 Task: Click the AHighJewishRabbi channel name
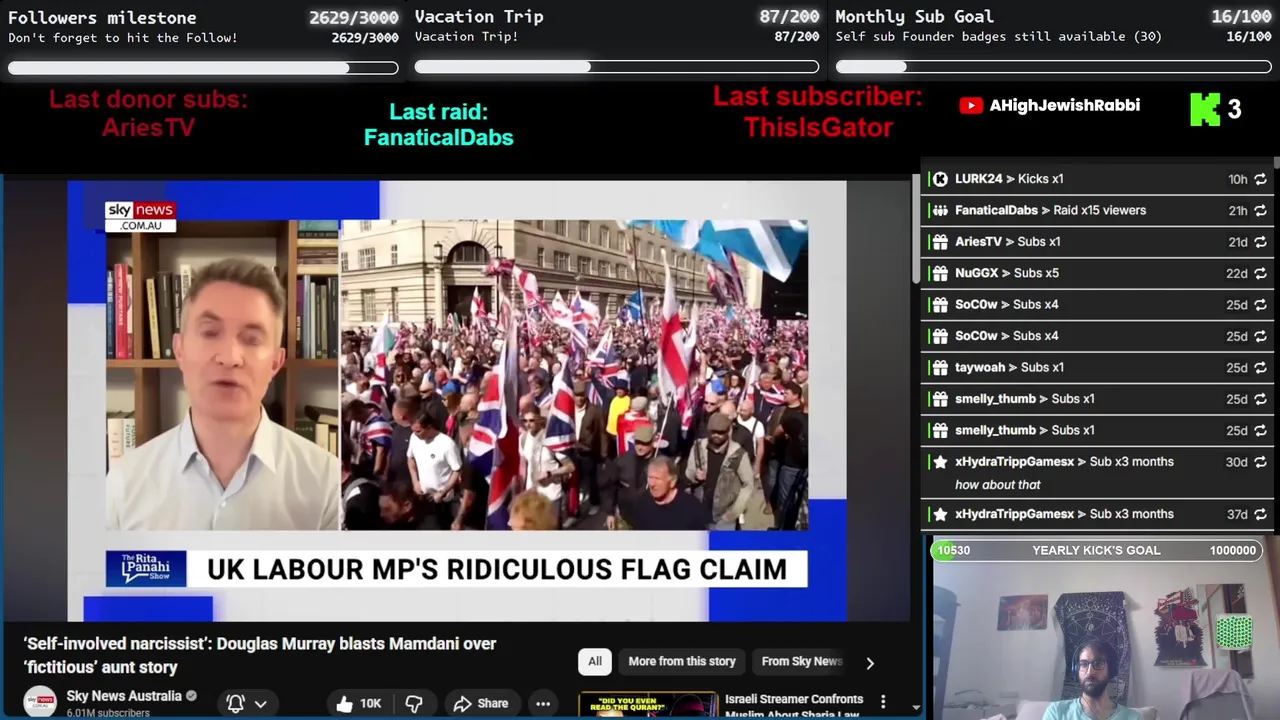[x=1064, y=105]
